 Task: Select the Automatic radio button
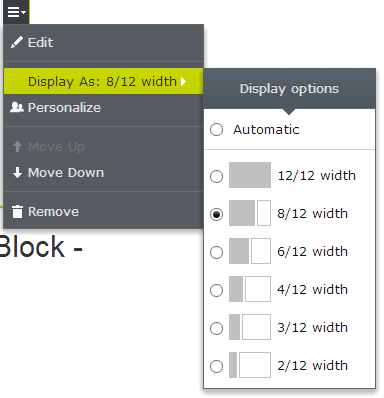[x=216, y=129]
